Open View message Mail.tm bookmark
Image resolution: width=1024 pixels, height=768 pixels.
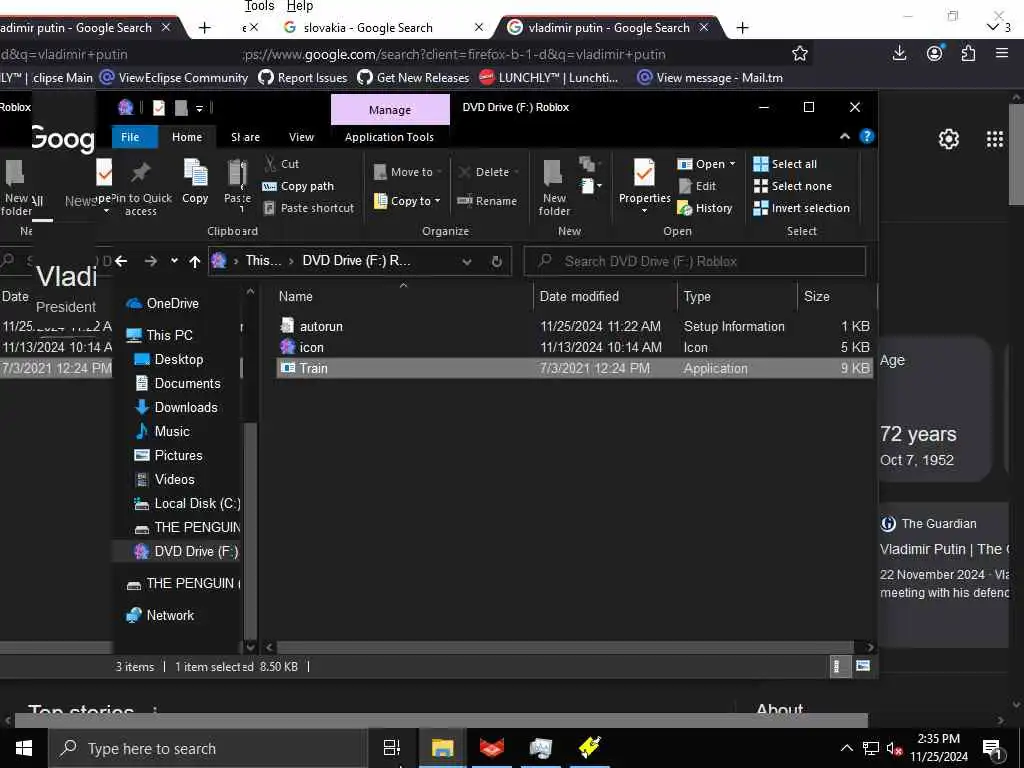(x=710, y=78)
